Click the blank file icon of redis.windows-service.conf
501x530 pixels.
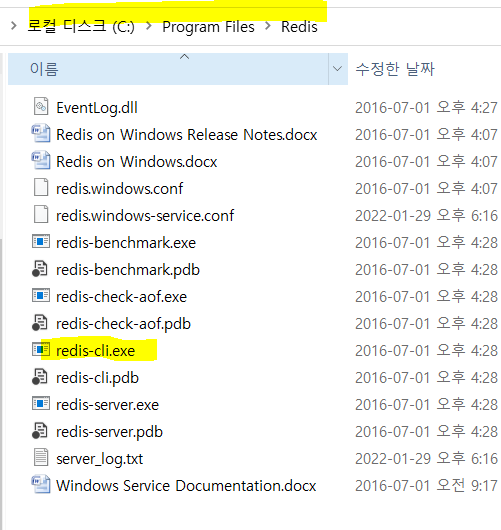tap(41, 214)
